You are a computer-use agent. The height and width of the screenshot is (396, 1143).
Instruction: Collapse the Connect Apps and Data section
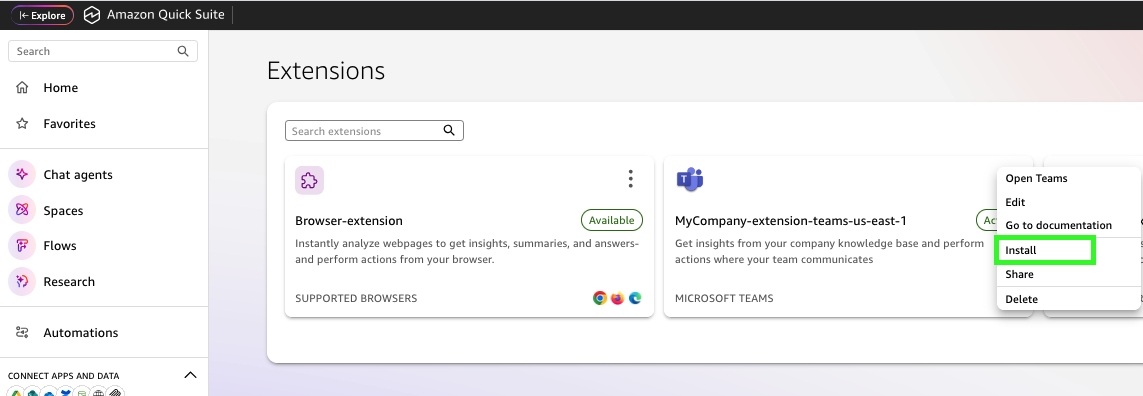pyautogui.click(x=190, y=375)
